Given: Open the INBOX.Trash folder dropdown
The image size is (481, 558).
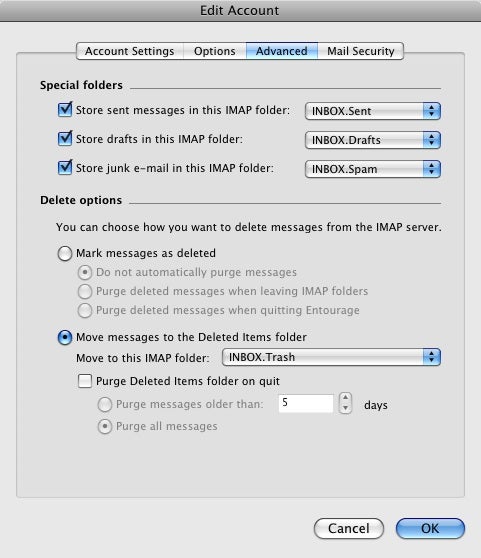Looking at the screenshot, I should pyautogui.click(x=331, y=357).
